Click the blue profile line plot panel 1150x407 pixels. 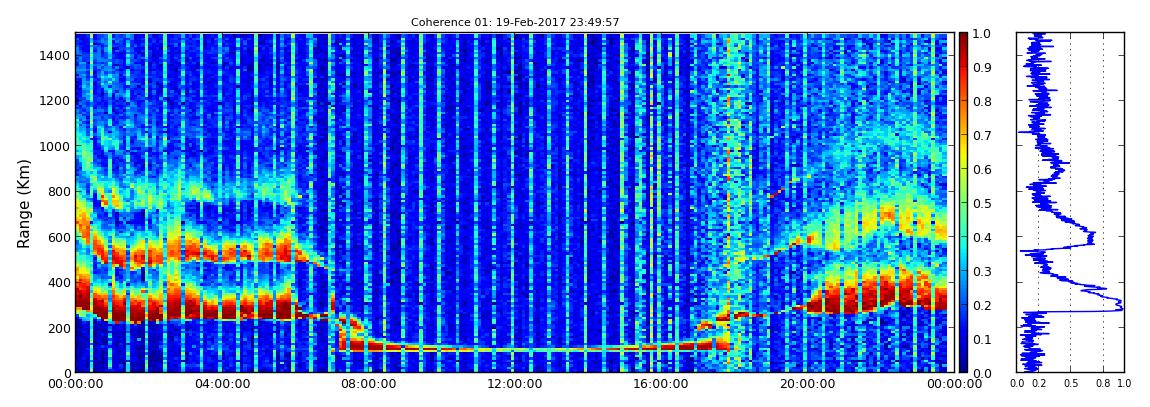click(x=1071, y=202)
